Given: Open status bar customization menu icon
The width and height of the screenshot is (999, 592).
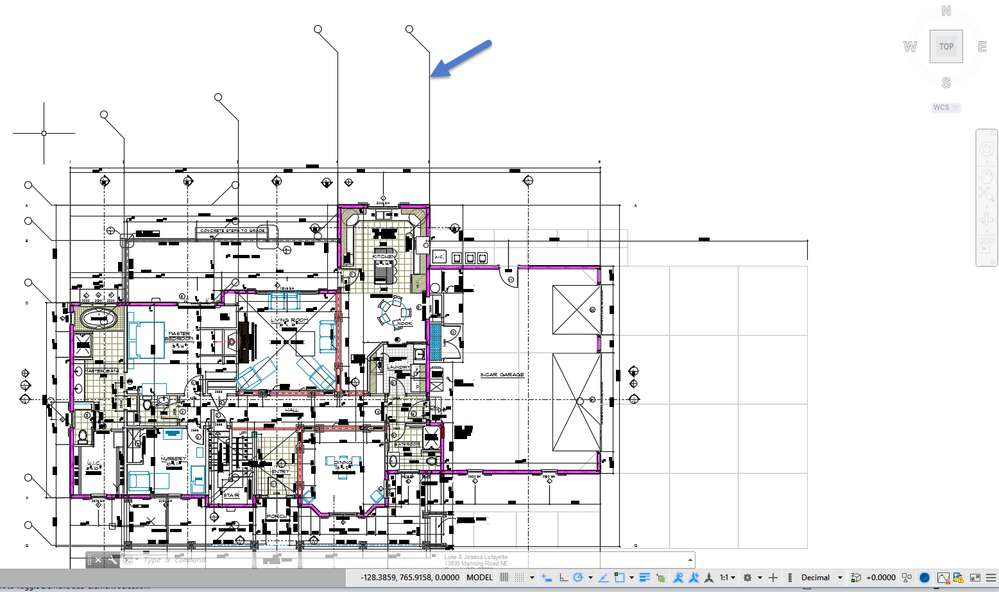Looking at the screenshot, I should click(x=991, y=577).
